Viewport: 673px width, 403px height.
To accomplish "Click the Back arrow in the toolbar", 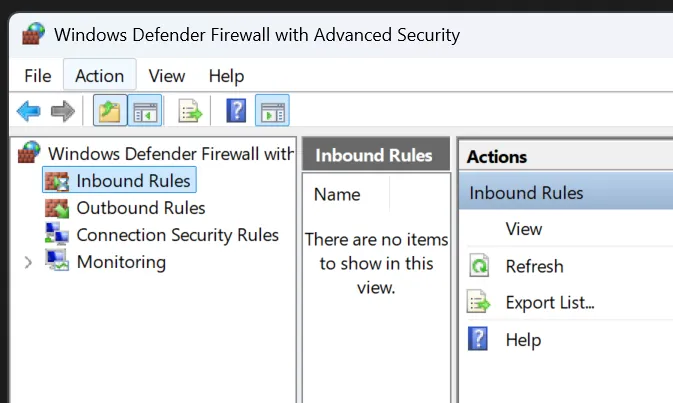I will pyautogui.click(x=28, y=111).
